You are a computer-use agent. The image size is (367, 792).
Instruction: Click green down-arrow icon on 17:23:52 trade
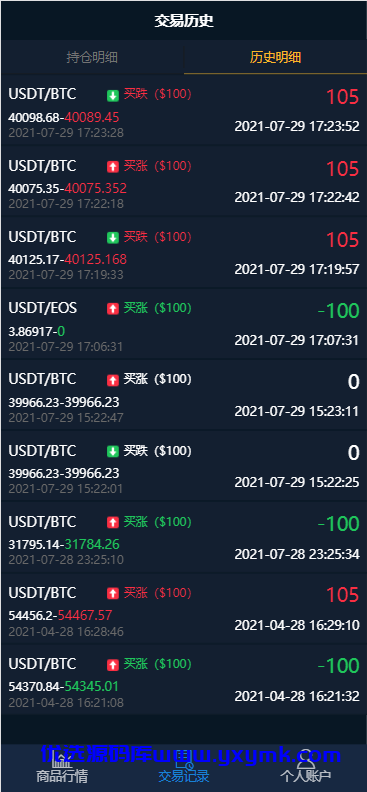pyautogui.click(x=113, y=95)
